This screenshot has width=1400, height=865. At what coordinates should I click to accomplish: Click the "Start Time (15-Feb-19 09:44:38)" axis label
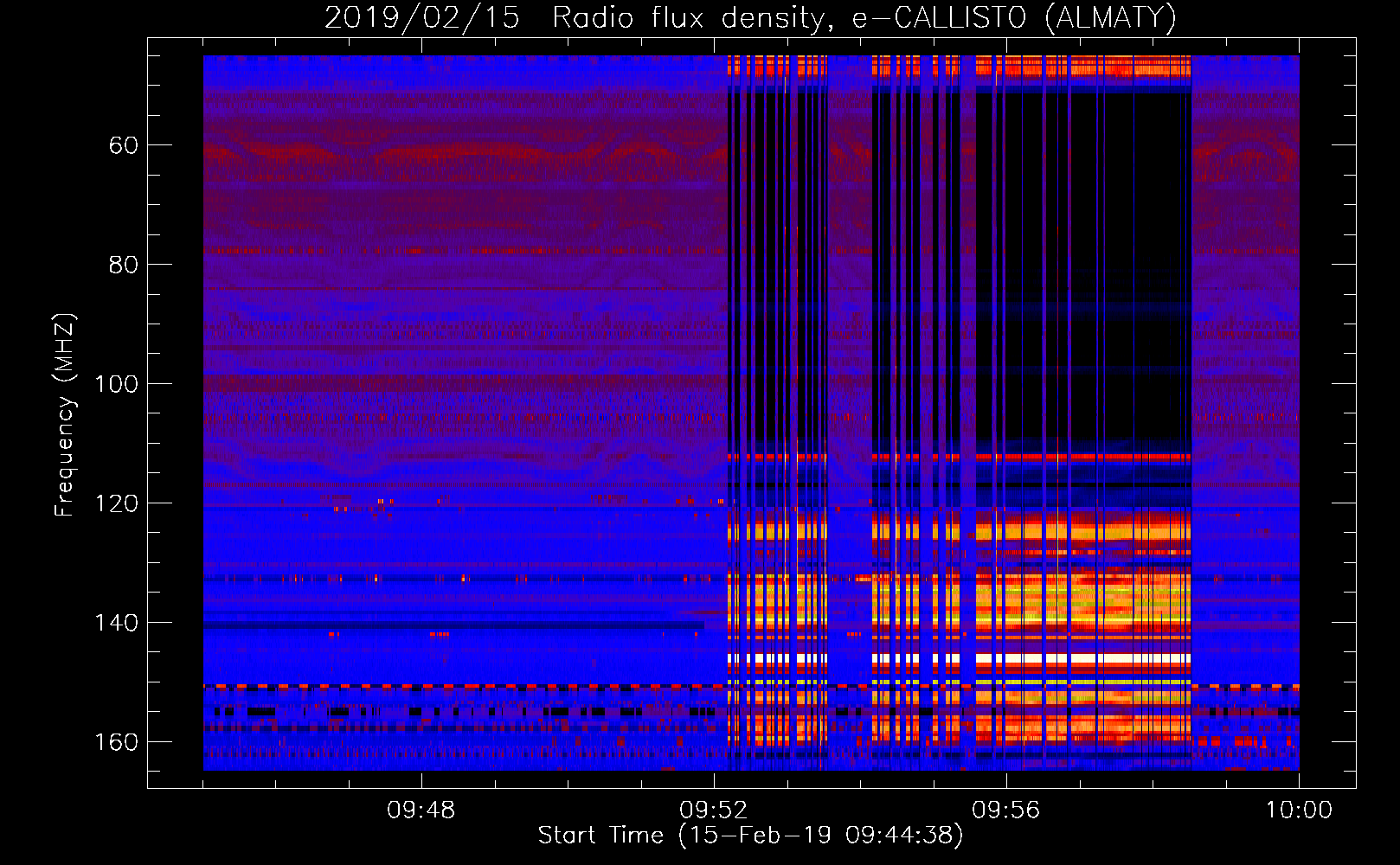pos(750,836)
